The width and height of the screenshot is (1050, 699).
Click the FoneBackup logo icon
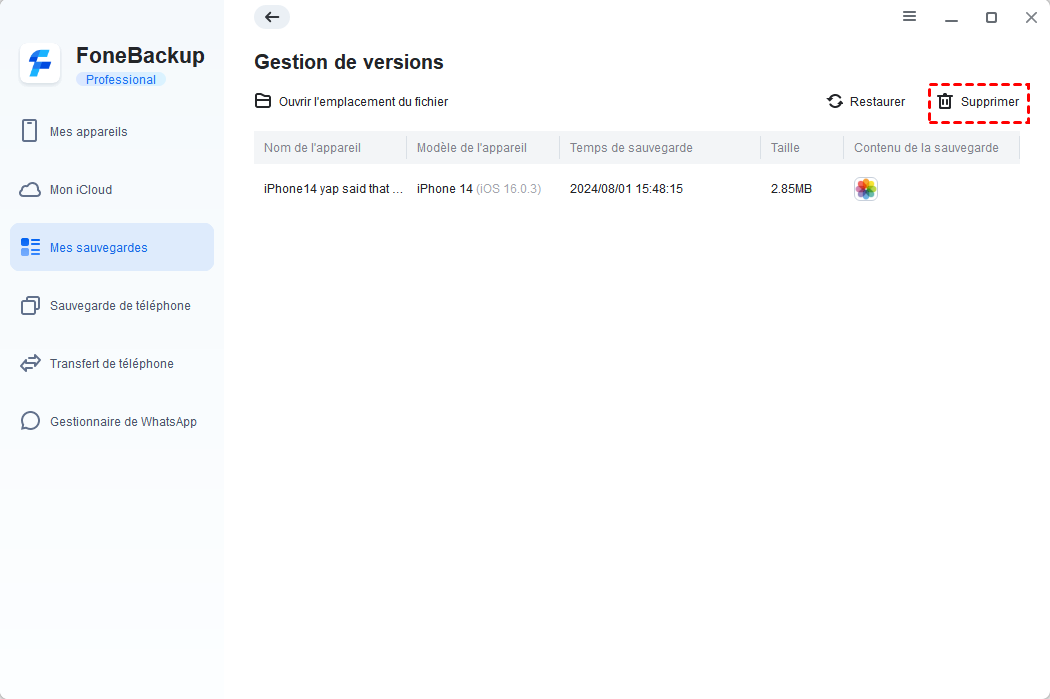41,65
